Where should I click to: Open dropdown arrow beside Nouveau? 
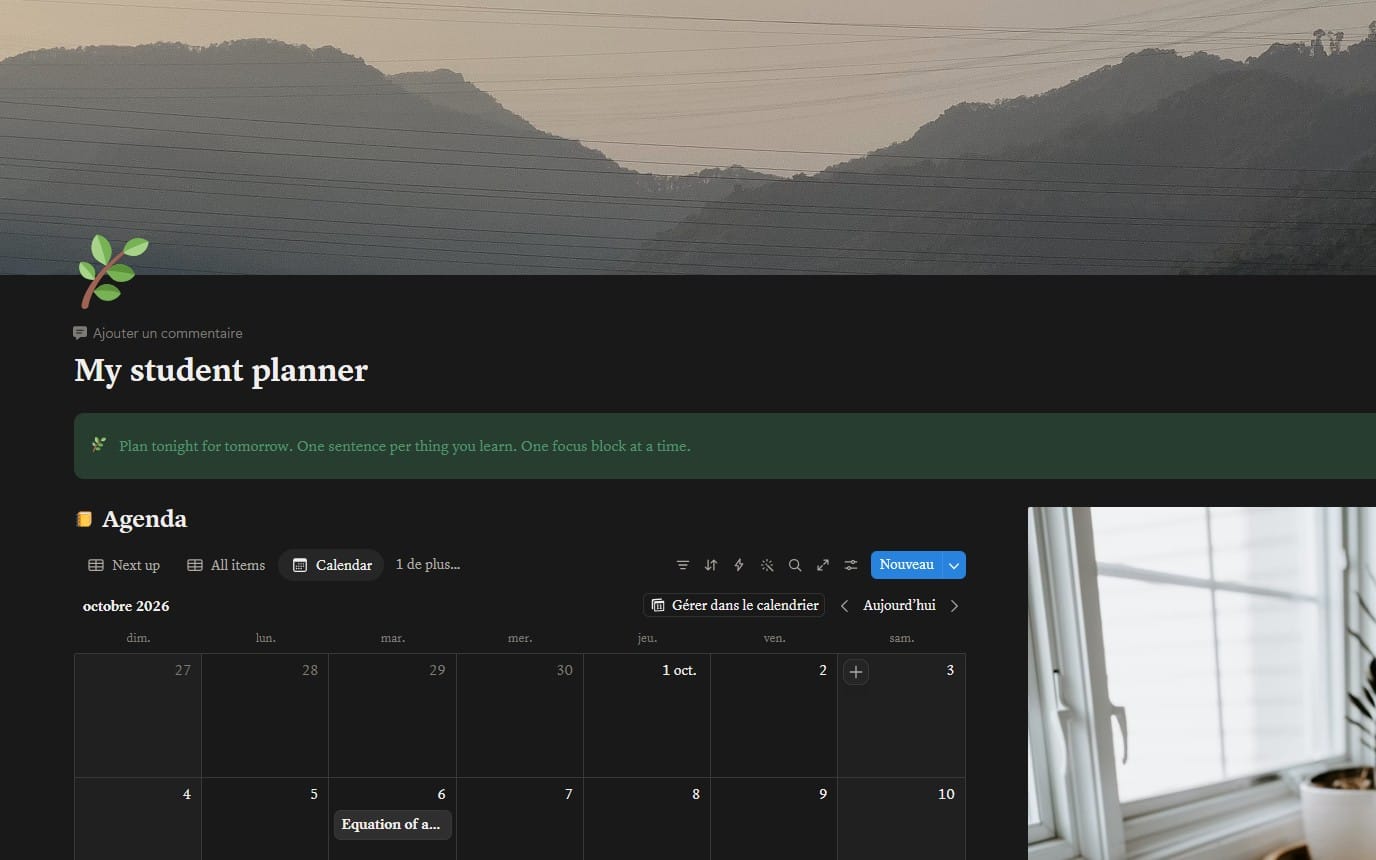[x=954, y=565]
